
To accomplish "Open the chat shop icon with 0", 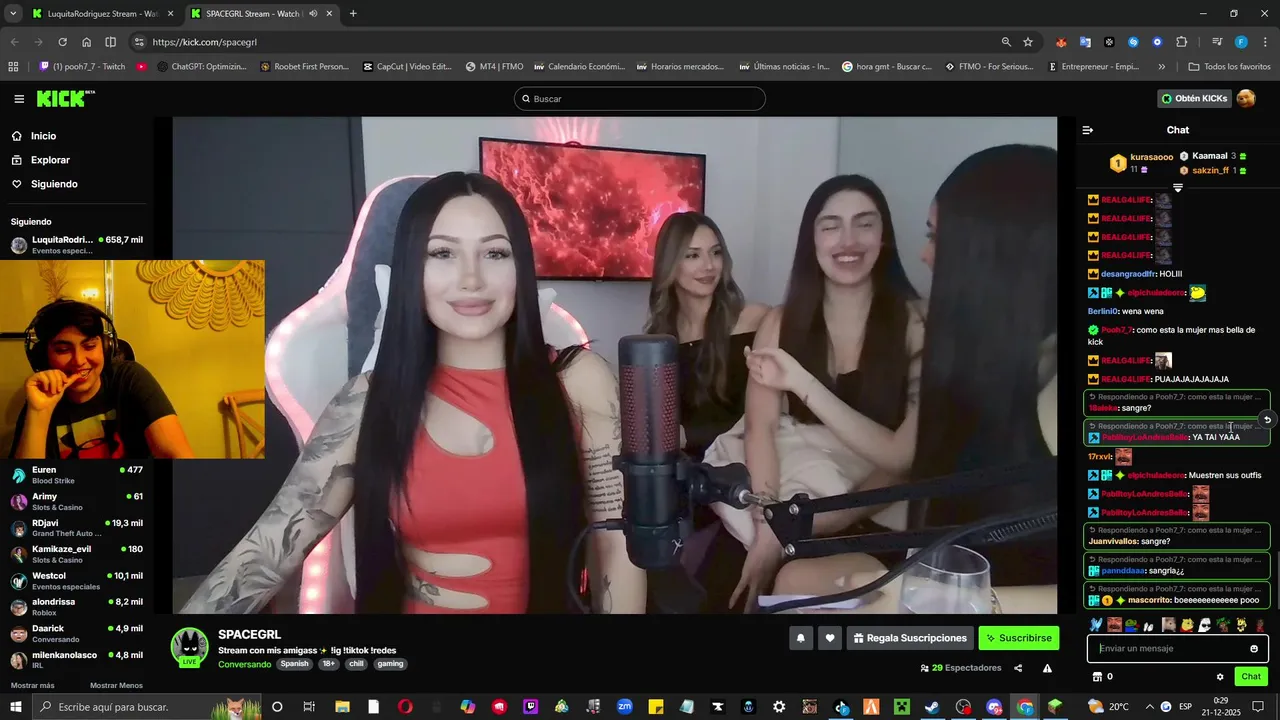I will (1103, 677).
